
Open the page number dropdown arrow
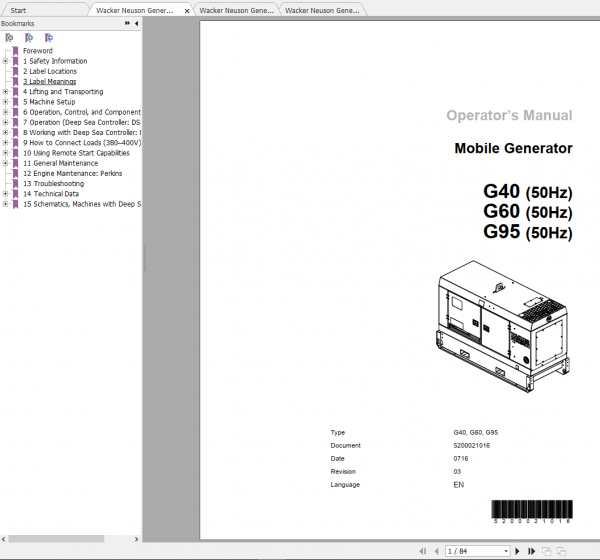tap(506, 551)
